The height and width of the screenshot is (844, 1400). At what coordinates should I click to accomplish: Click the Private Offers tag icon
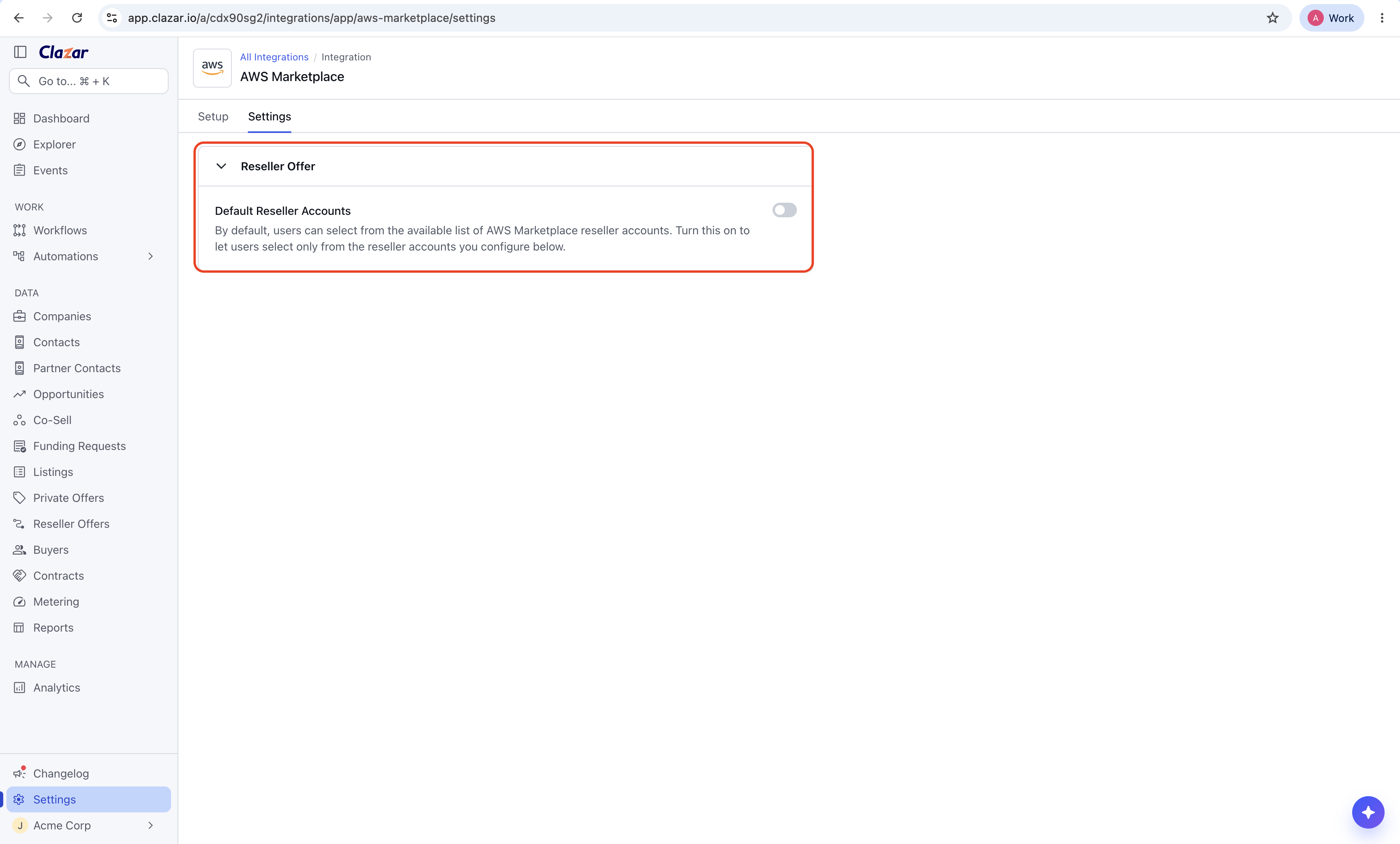(x=19, y=498)
